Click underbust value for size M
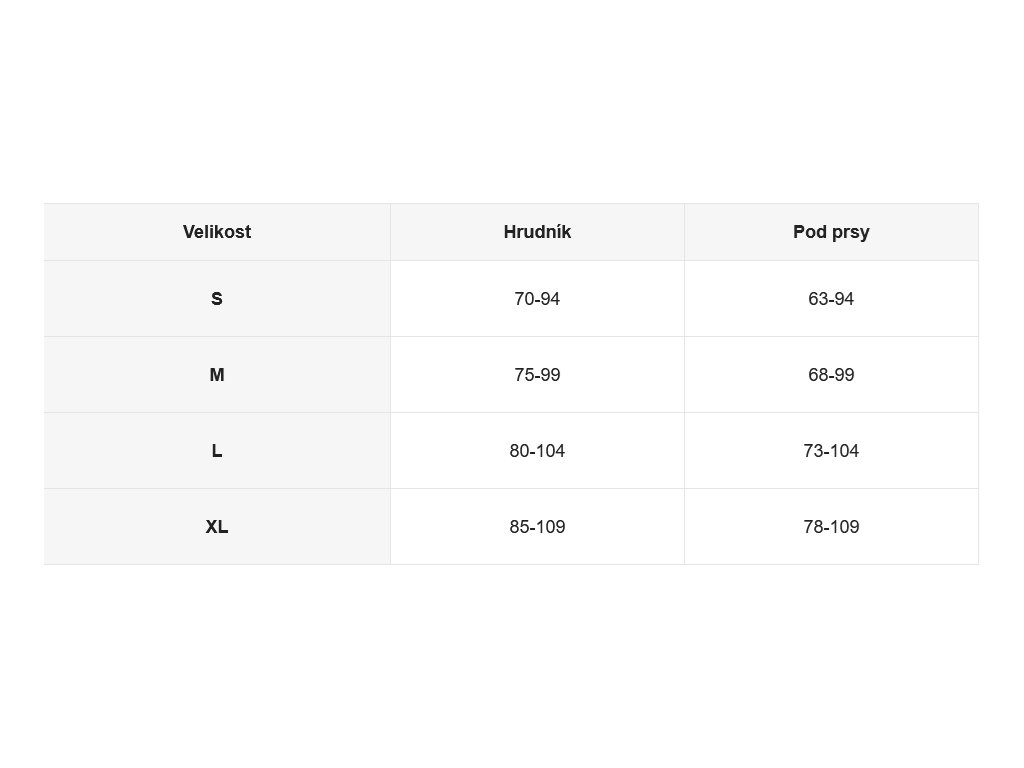The height and width of the screenshot is (768, 1024). pos(831,374)
